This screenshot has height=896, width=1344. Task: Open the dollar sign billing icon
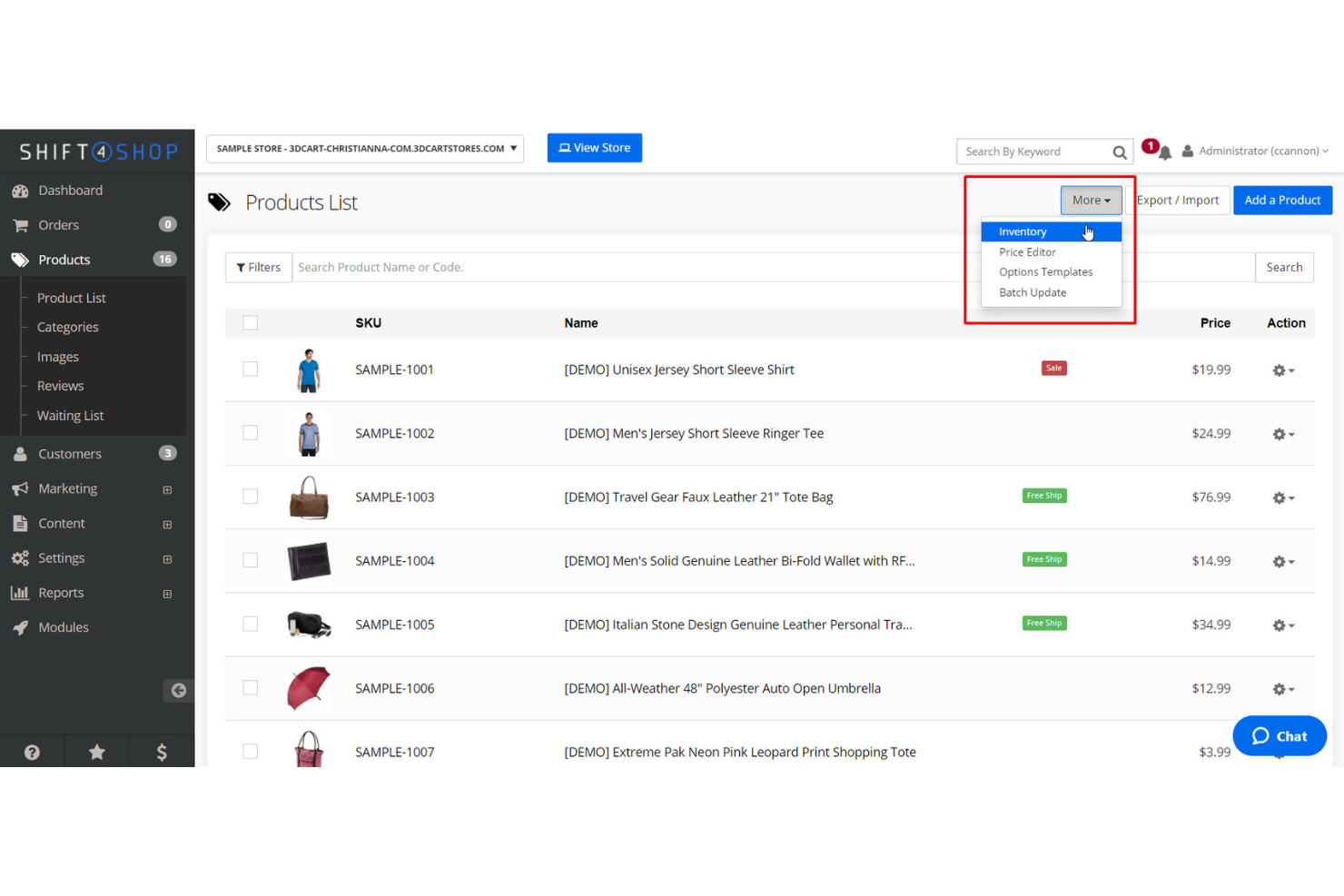(x=161, y=752)
